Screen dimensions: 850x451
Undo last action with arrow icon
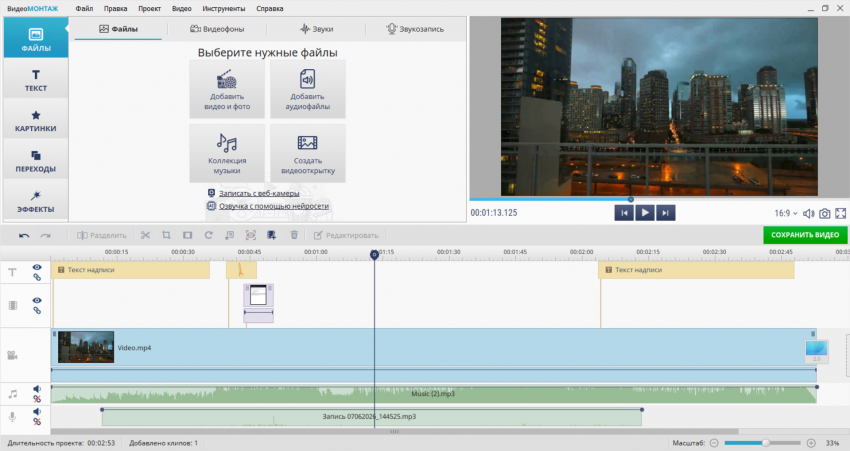click(x=24, y=236)
